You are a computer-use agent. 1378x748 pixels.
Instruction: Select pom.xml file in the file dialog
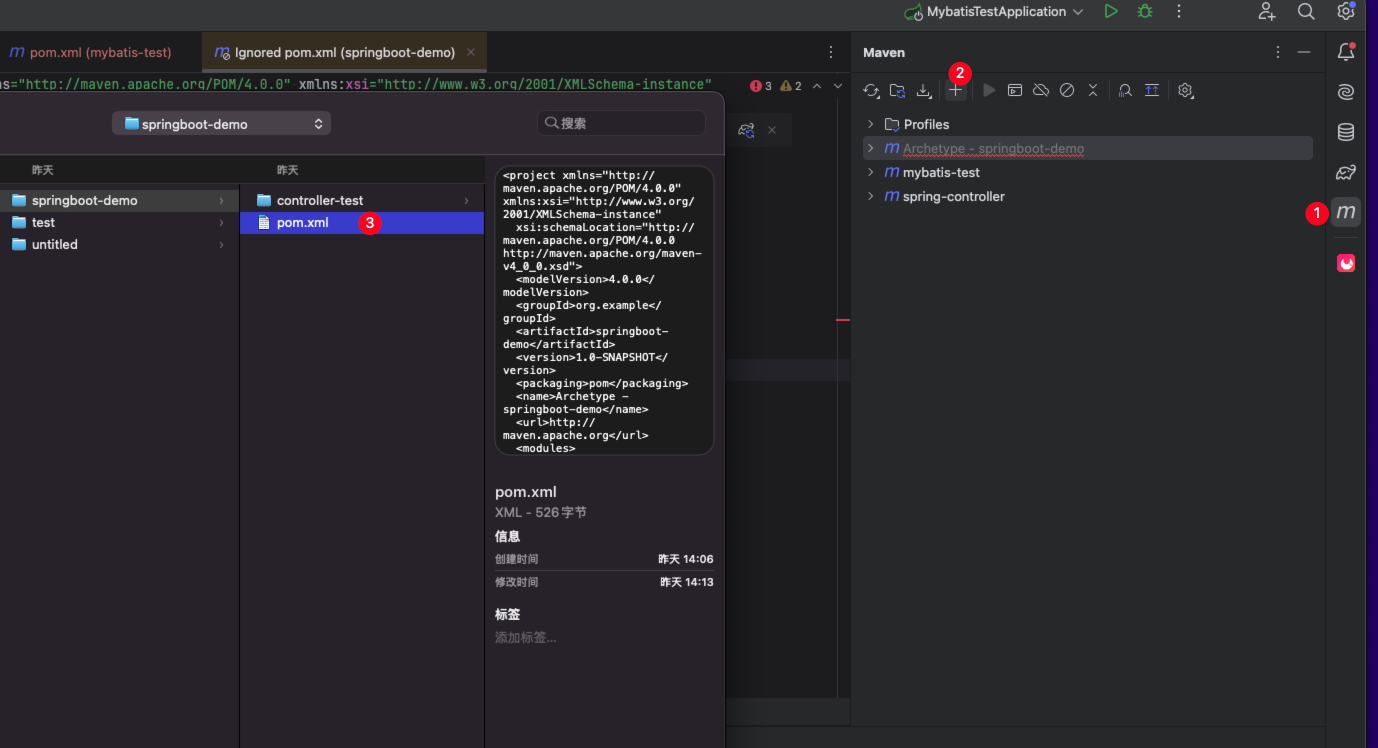pos(362,222)
